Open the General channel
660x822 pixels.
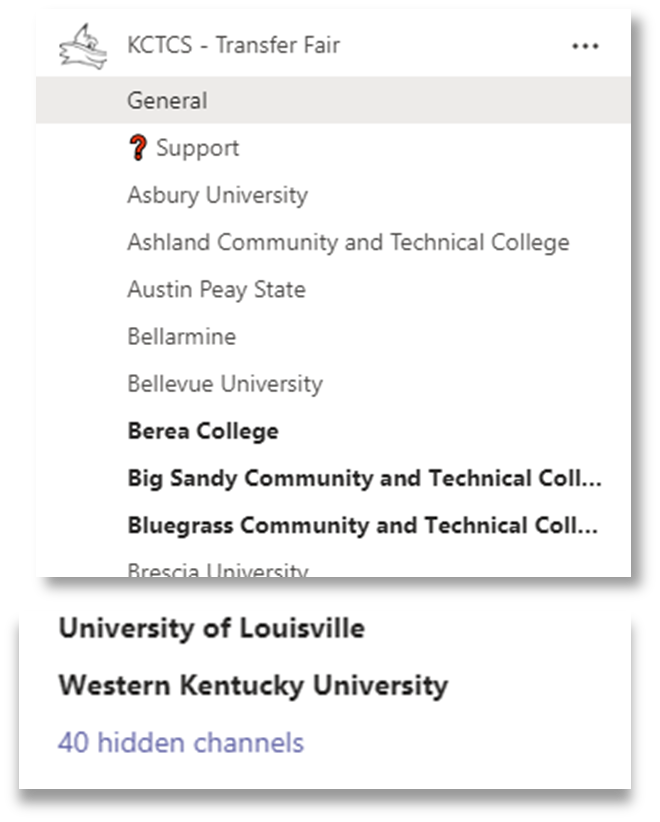pyautogui.click(x=333, y=100)
